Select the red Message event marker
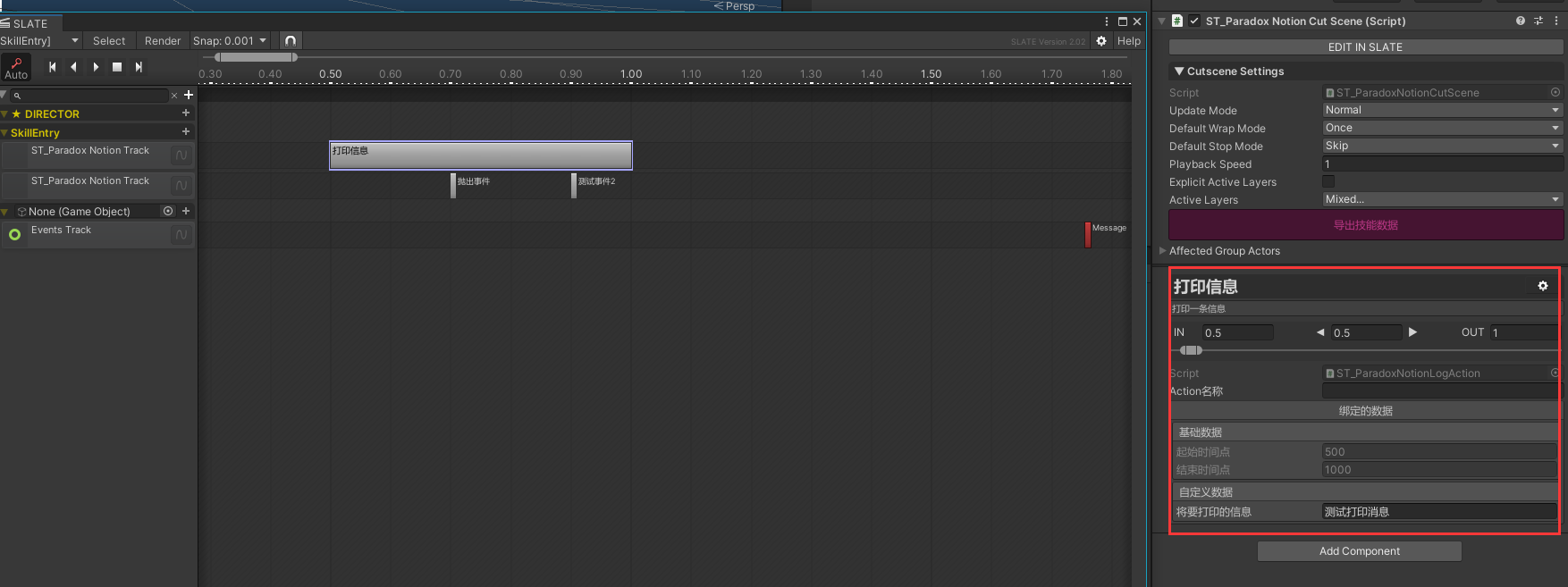Viewport: 1568px width, 587px height. (1088, 235)
